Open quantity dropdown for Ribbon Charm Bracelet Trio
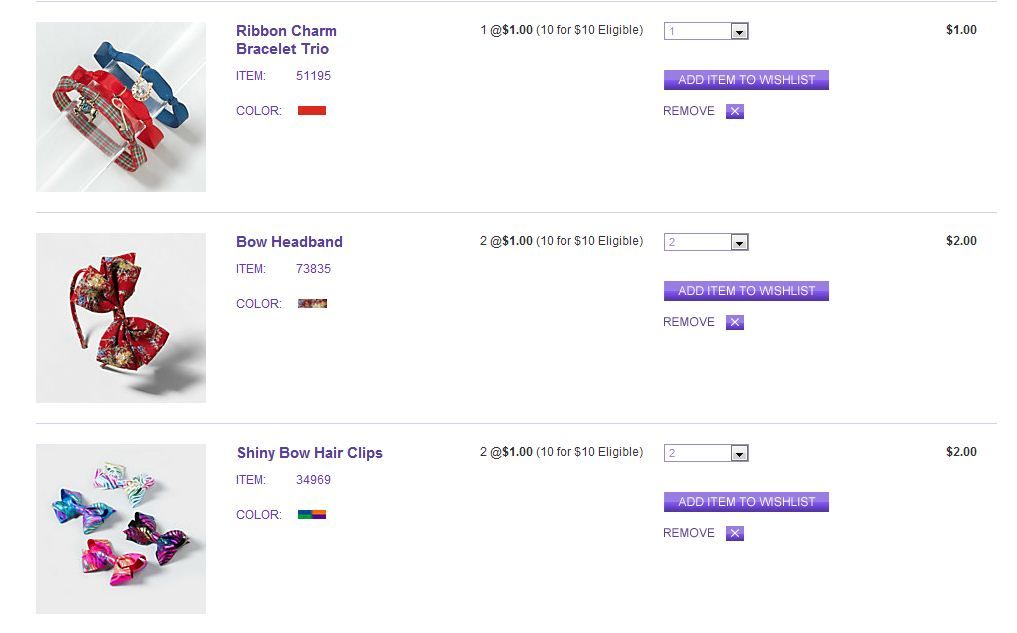The height and width of the screenshot is (633, 1017). pos(706,31)
